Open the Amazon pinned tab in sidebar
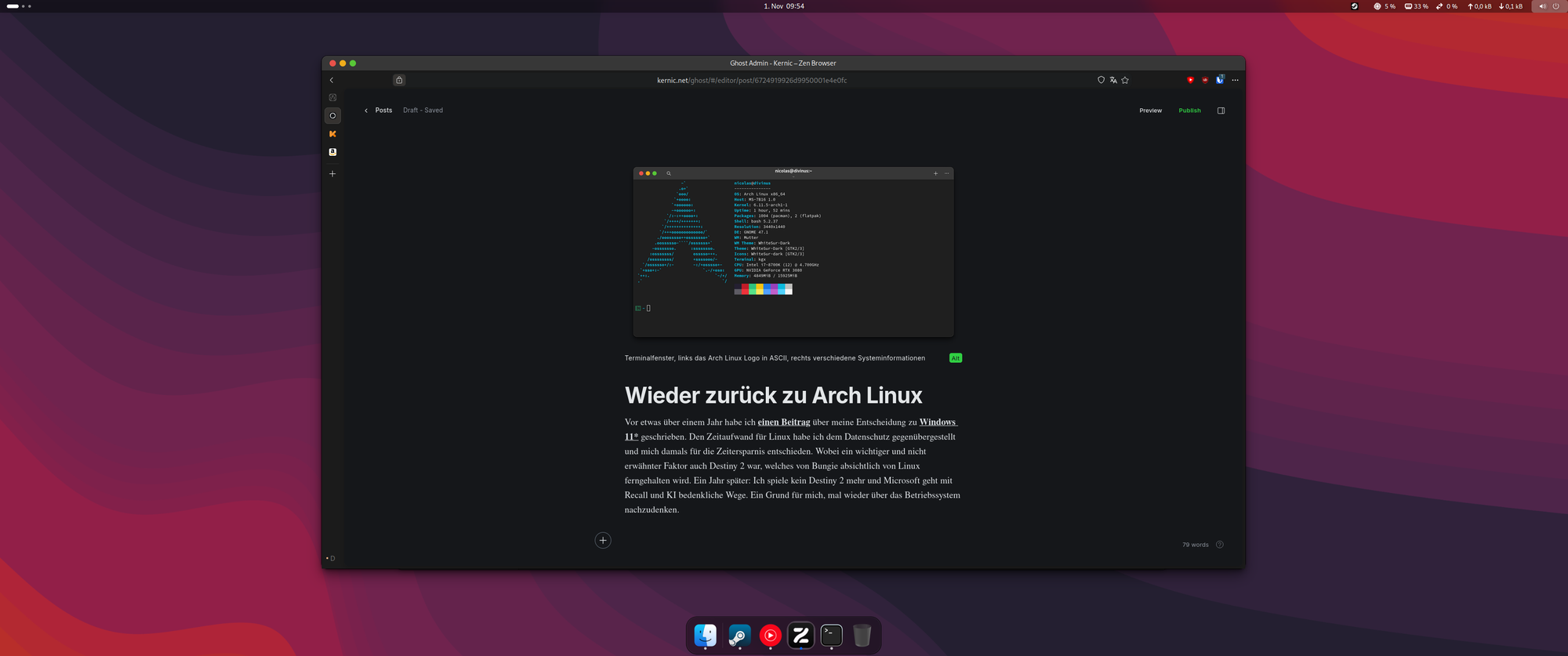Image resolution: width=1568 pixels, height=656 pixels. [332, 152]
